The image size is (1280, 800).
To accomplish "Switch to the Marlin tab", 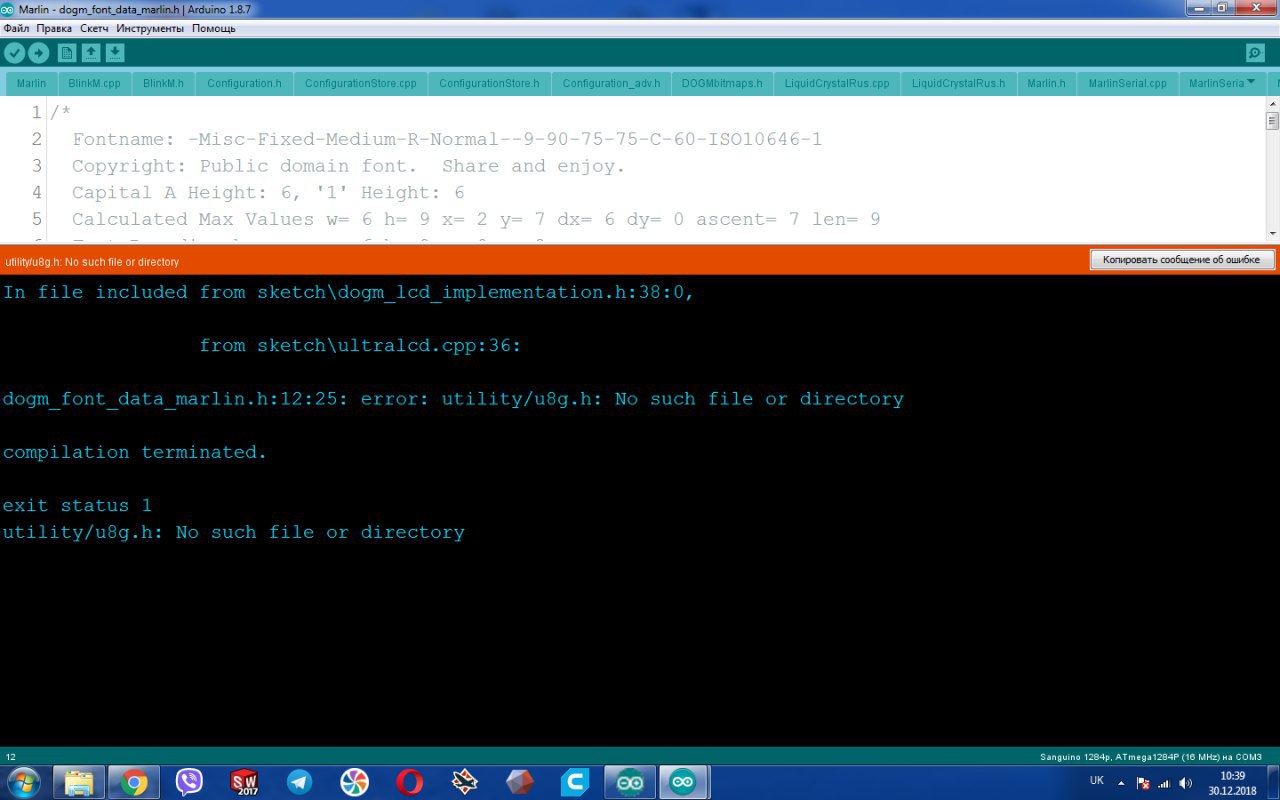I will coord(31,83).
